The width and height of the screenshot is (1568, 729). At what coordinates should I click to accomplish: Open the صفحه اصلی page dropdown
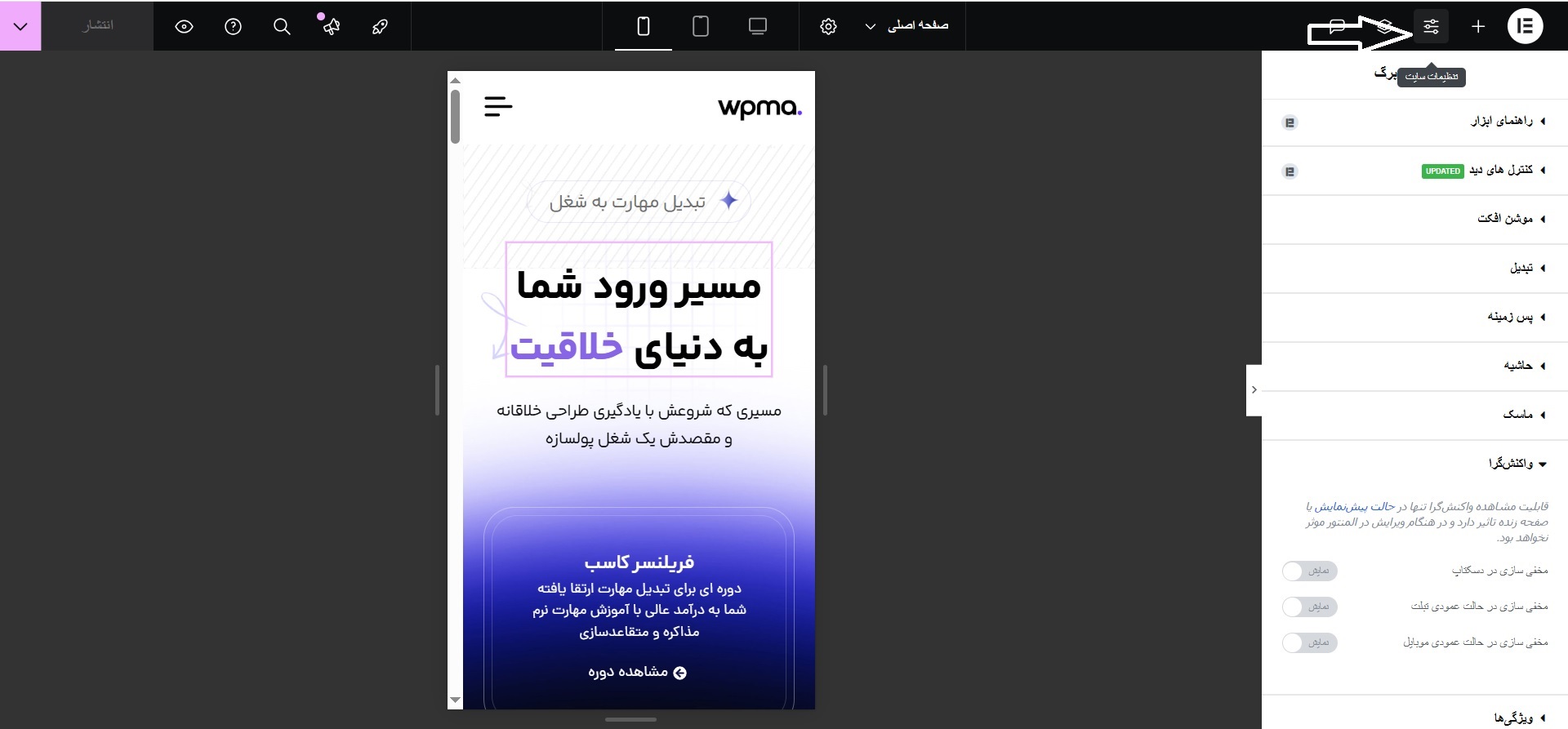coord(906,26)
